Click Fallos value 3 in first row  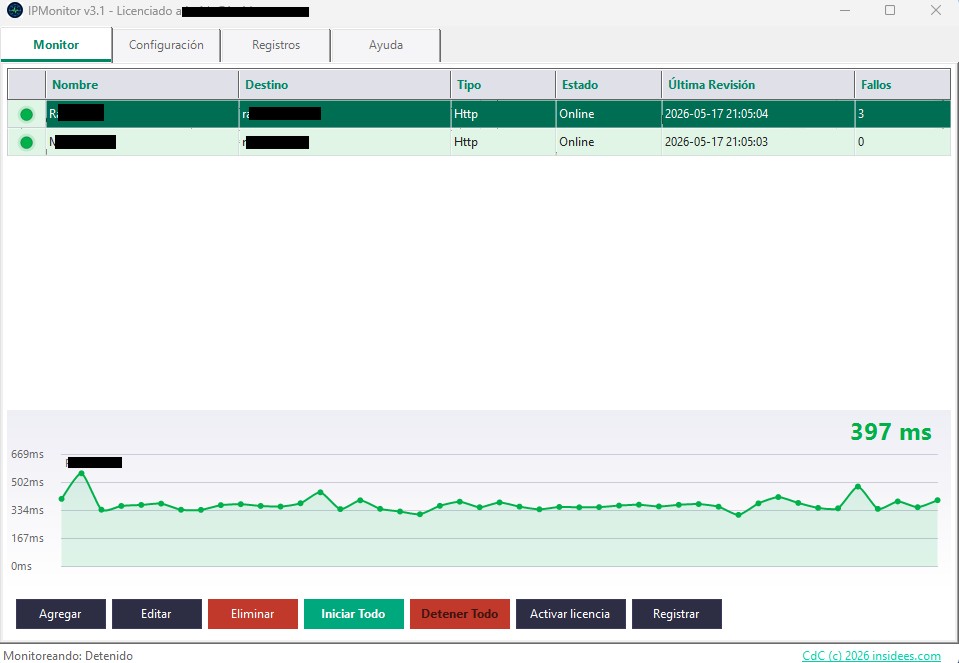pos(861,114)
